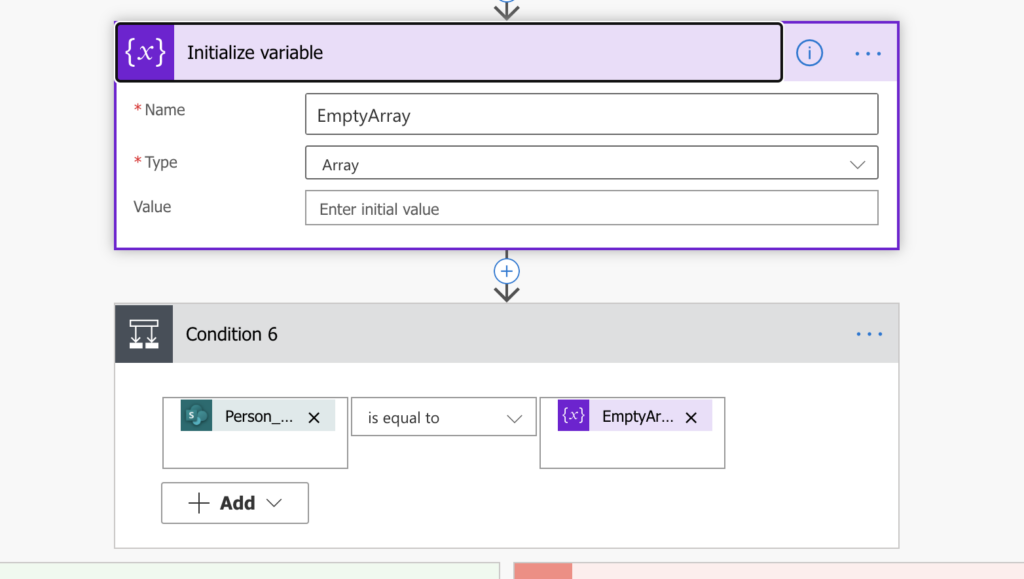1024x579 pixels.
Task: Click the left condition value box
Action: point(255,433)
